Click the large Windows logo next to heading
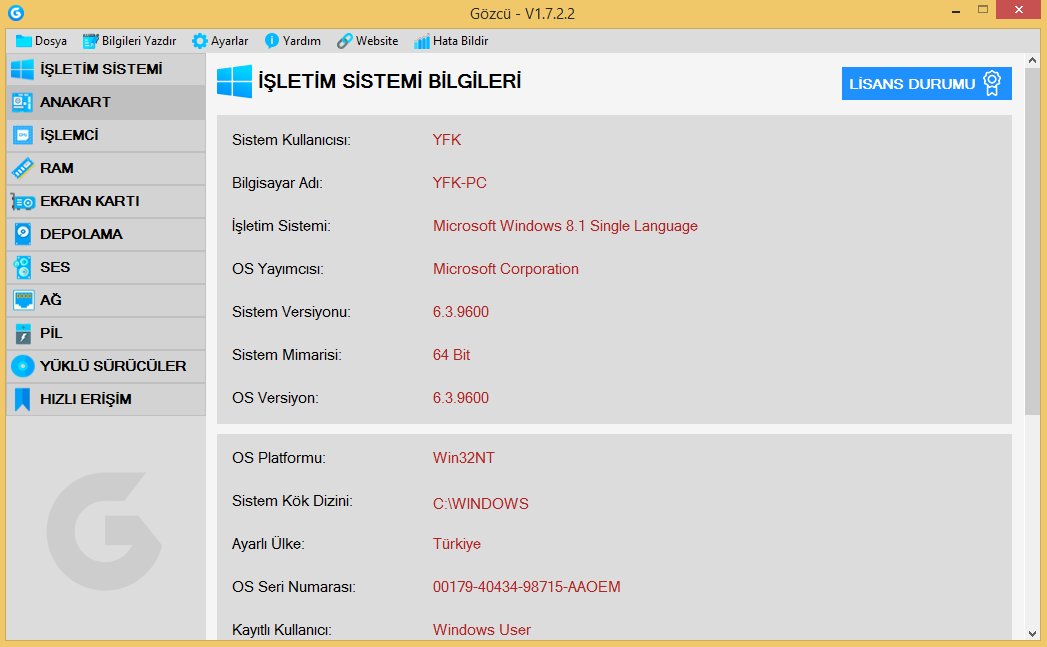1047x647 pixels. click(234, 81)
